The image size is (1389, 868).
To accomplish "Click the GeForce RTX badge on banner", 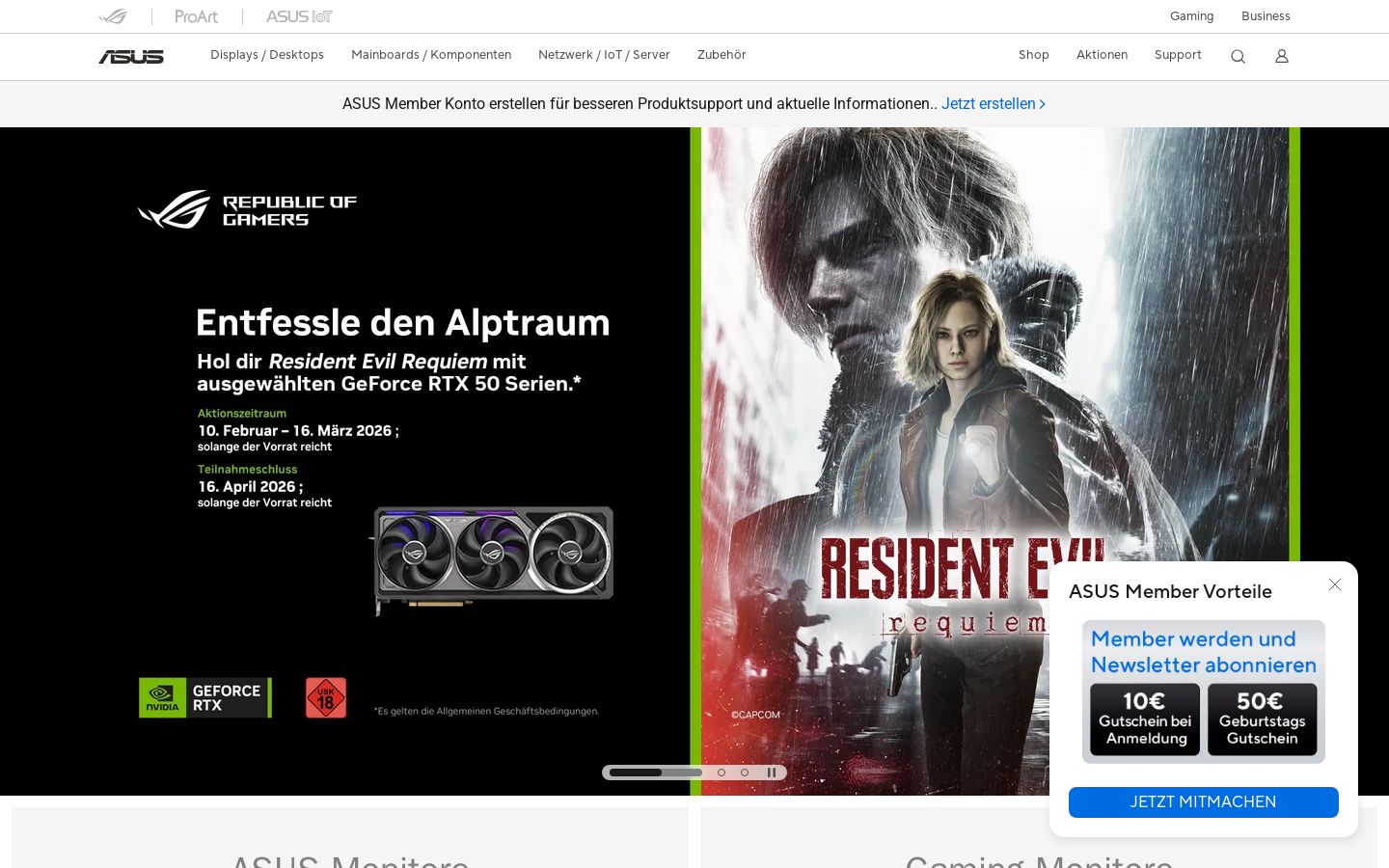I will click(x=205, y=697).
